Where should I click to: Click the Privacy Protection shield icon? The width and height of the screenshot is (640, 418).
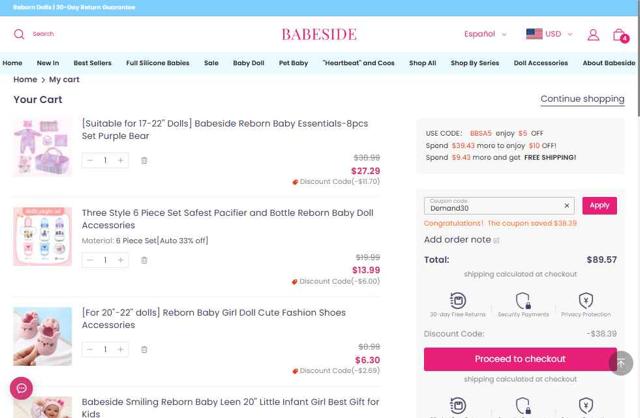[x=586, y=301]
